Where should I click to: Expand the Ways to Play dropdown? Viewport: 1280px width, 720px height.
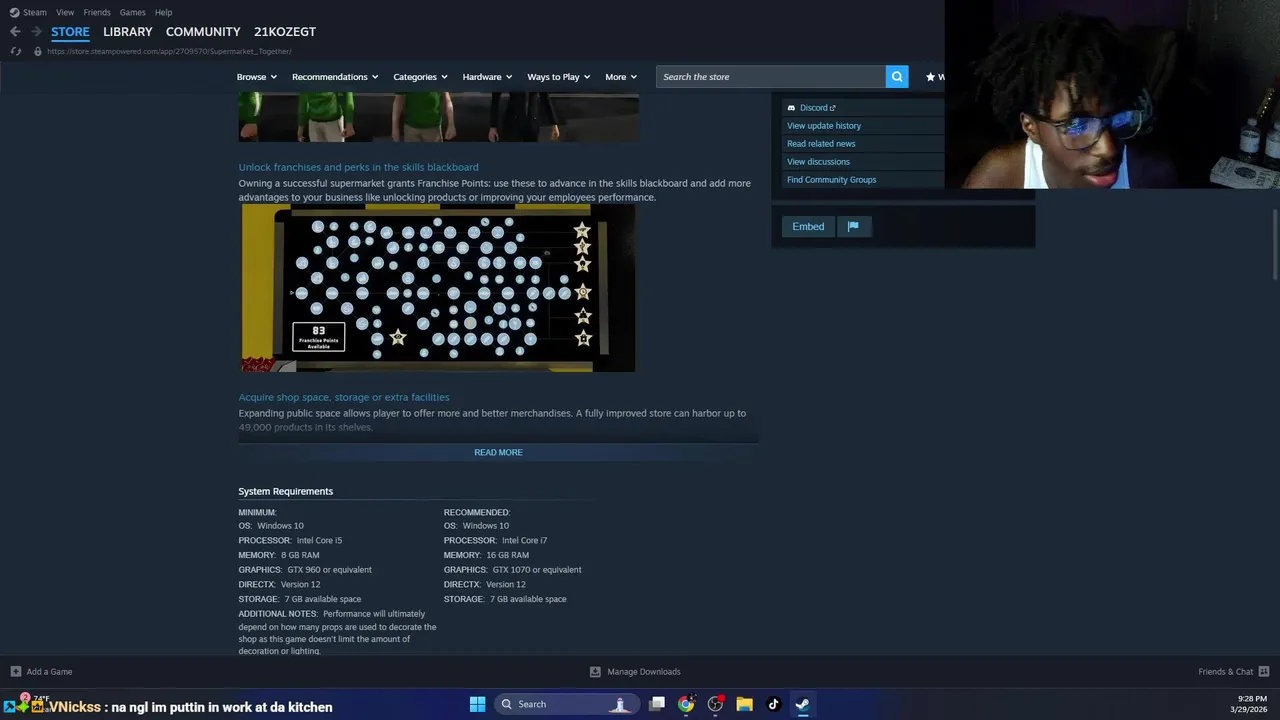click(558, 77)
